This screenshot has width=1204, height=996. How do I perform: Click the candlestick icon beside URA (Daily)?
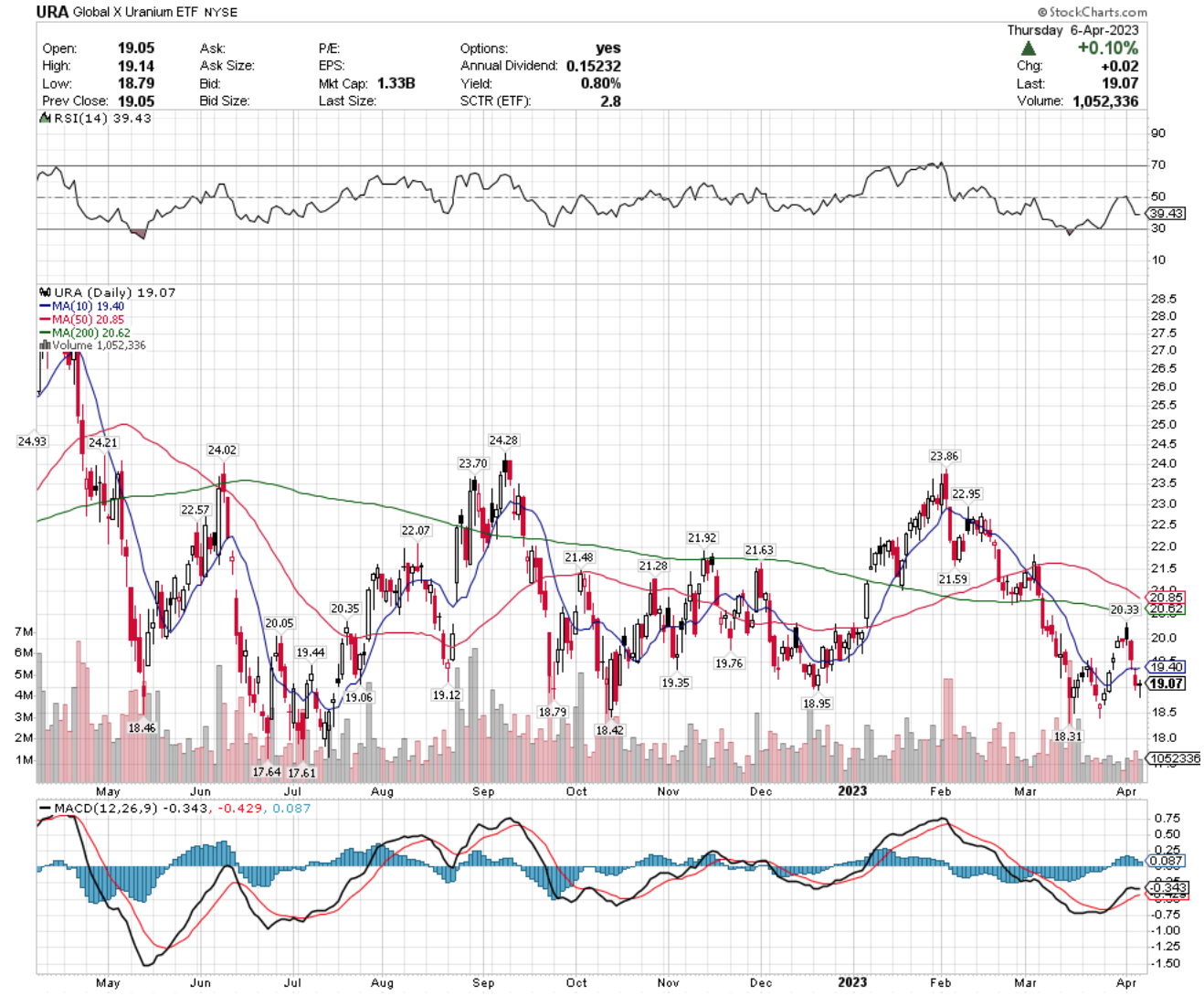pos(44,292)
